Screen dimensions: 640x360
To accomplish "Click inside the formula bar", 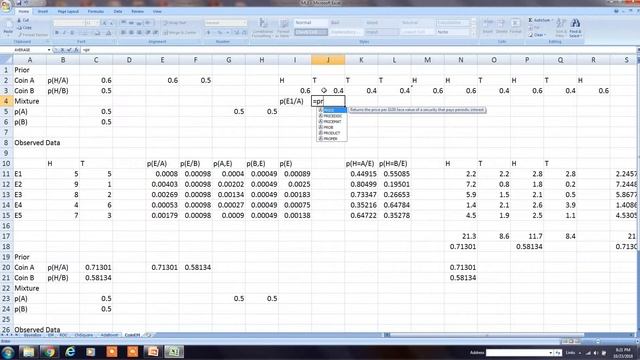I will [x=358, y=50].
